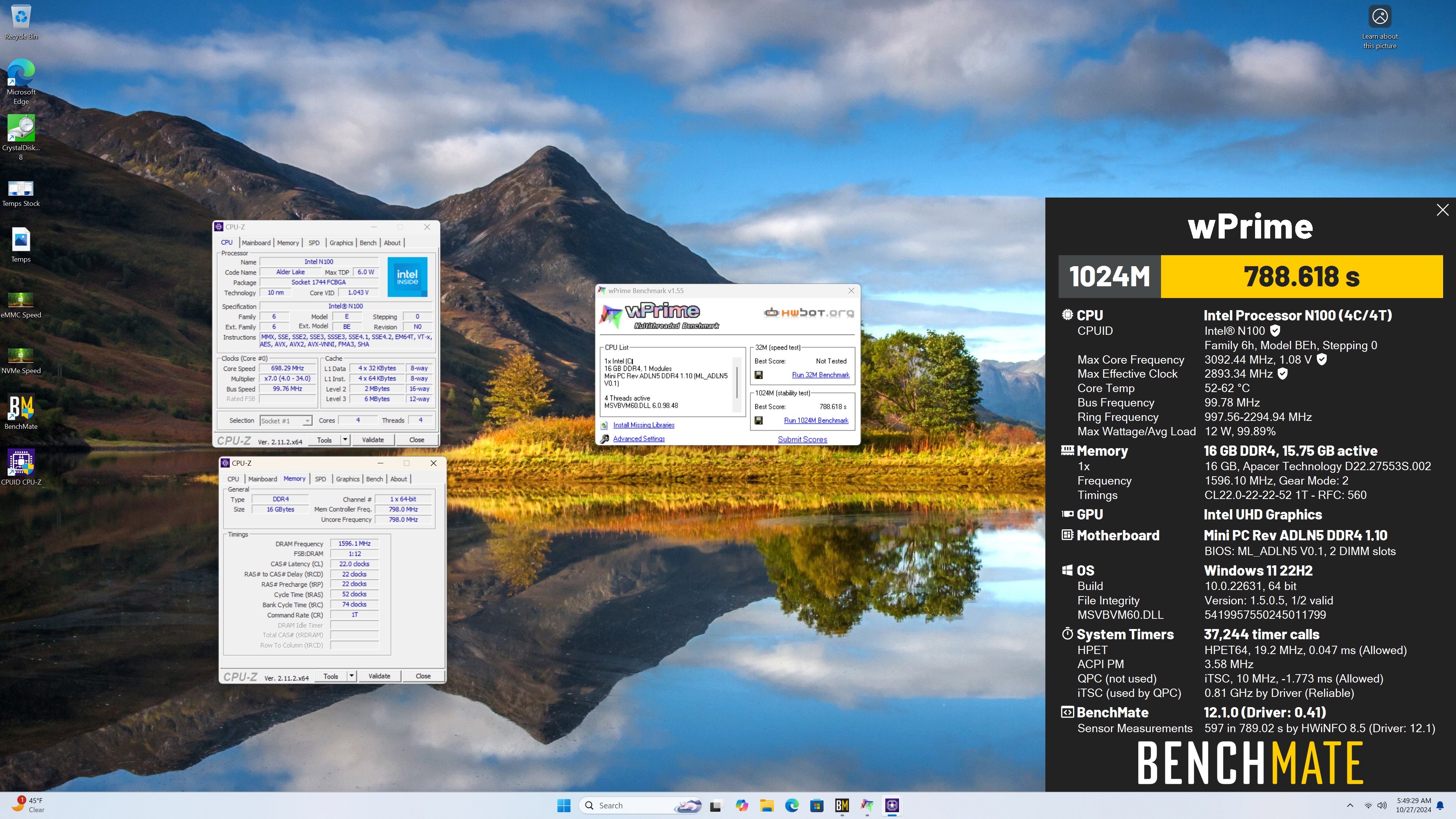
Task: Switch to wPrime via taskbar icon
Action: click(x=867, y=805)
